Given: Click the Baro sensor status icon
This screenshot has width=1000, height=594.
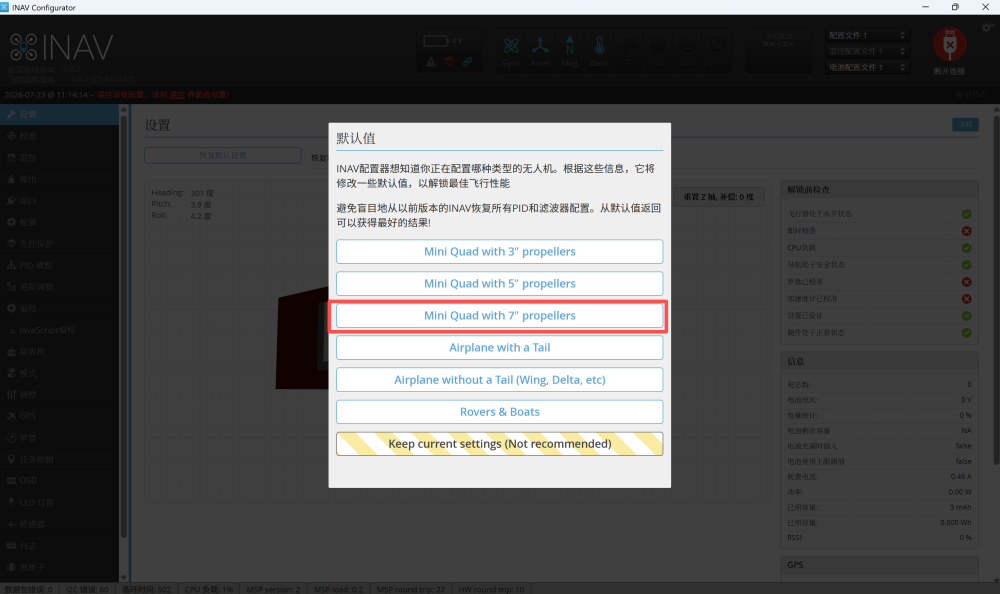Looking at the screenshot, I should pyautogui.click(x=599, y=50).
